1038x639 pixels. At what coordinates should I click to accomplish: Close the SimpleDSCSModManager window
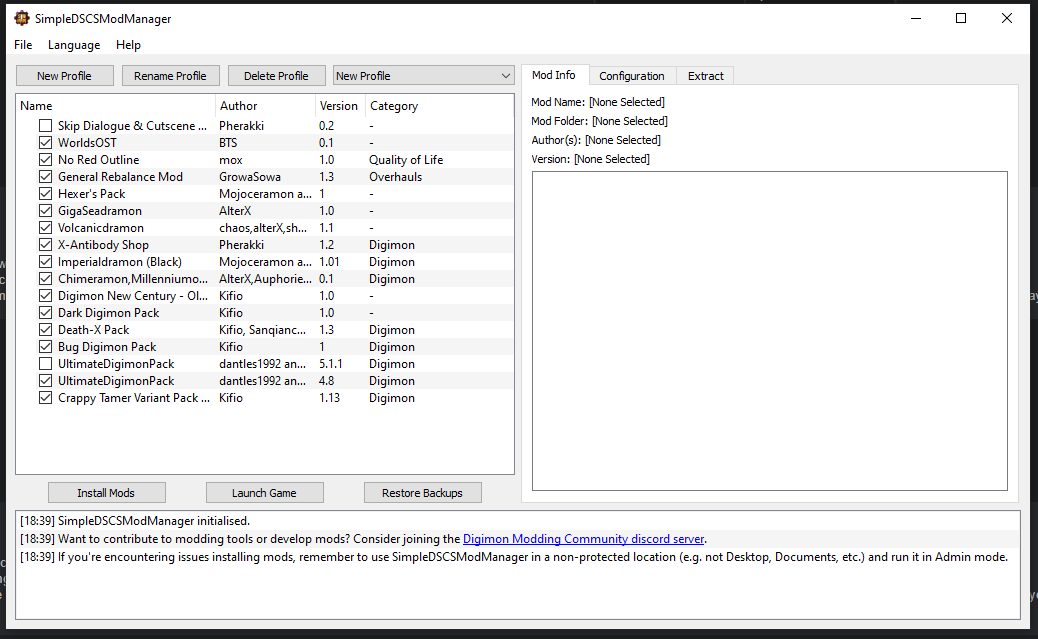pyautogui.click(x=1007, y=19)
